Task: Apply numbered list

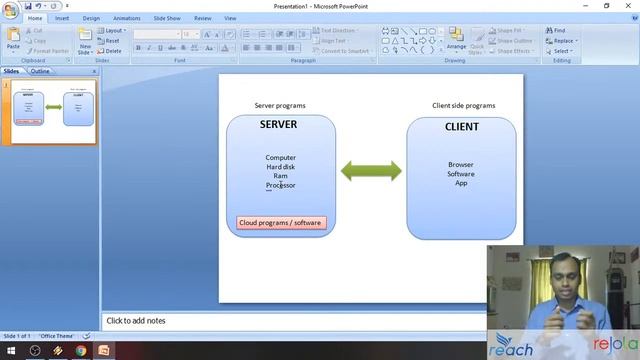Action: pyautogui.click(x=263, y=34)
